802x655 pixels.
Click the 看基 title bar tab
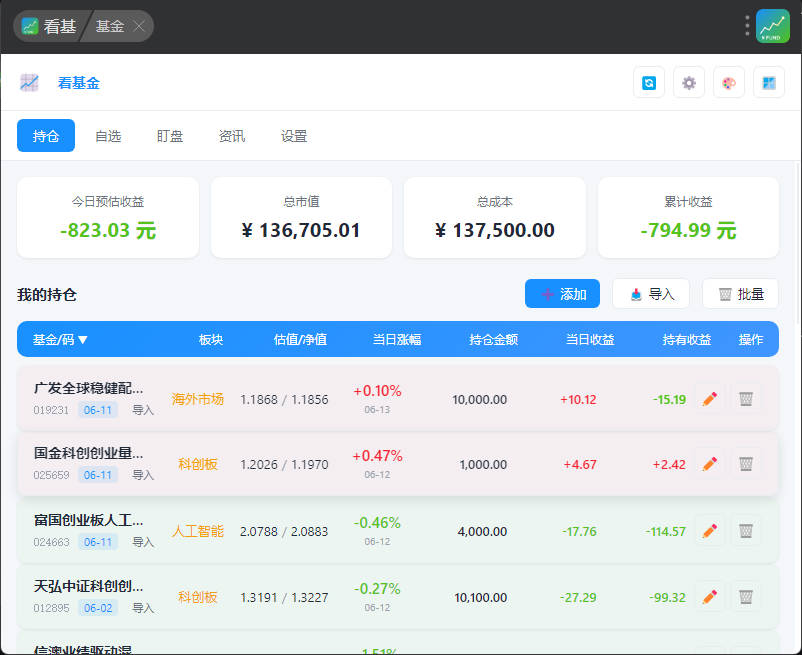[50, 26]
